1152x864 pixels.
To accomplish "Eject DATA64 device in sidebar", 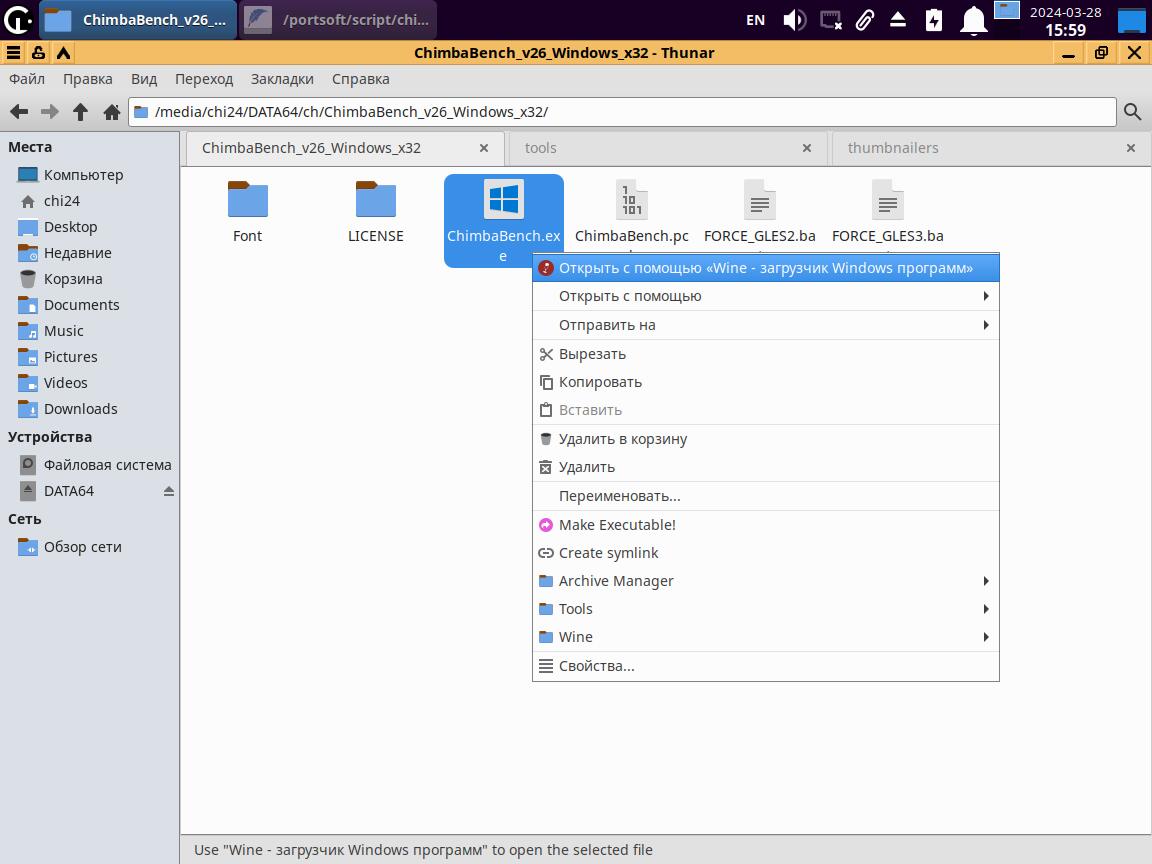I will [169, 491].
